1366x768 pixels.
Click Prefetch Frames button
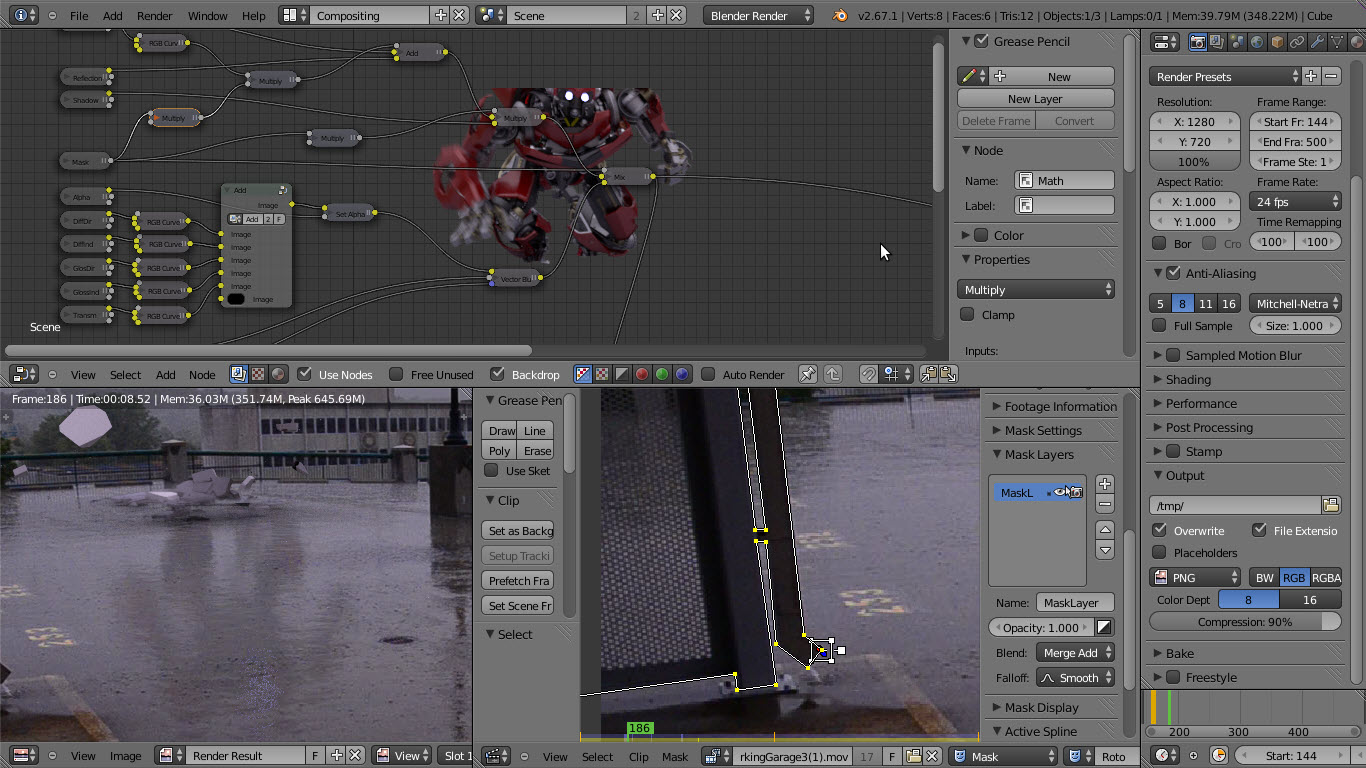519,581
